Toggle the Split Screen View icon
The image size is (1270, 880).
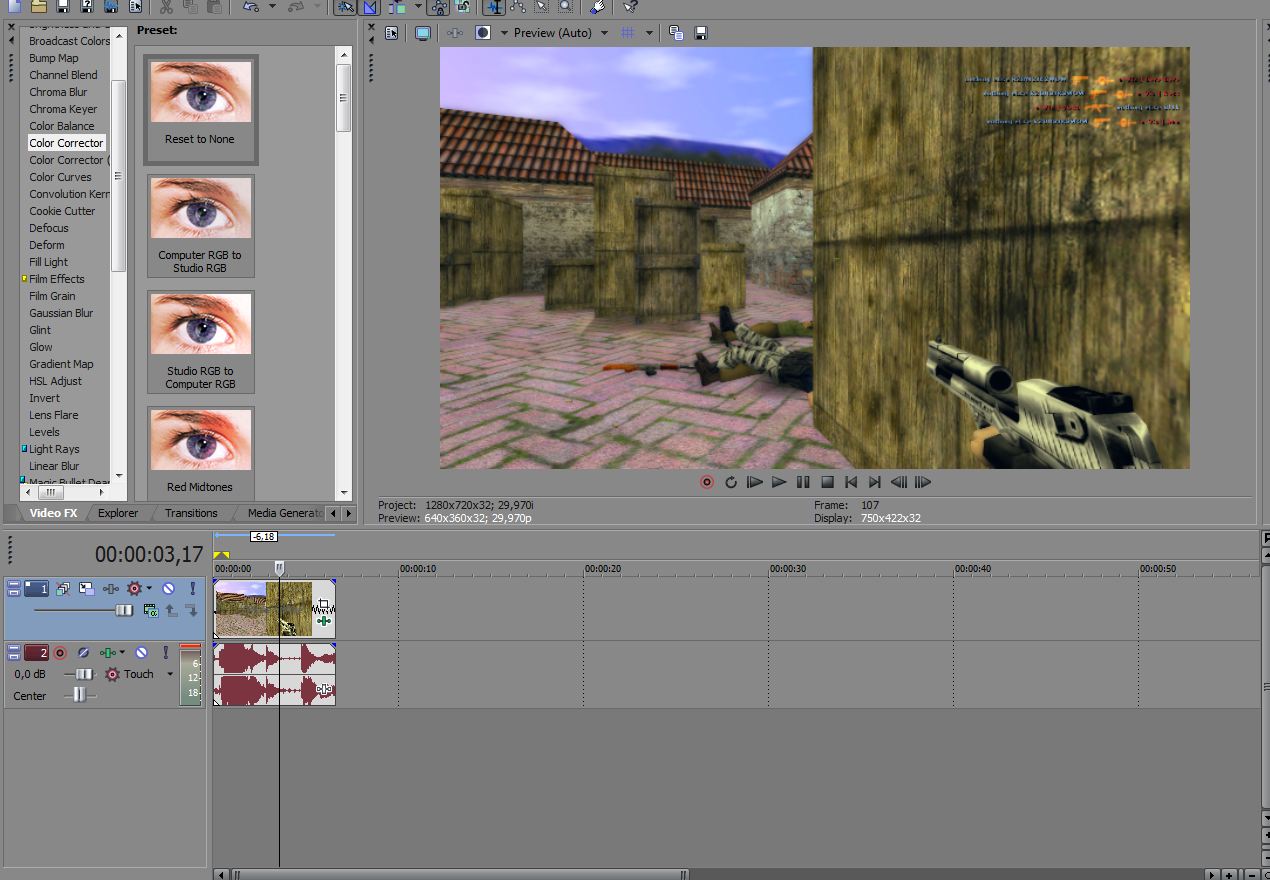(x=483, y=33)
